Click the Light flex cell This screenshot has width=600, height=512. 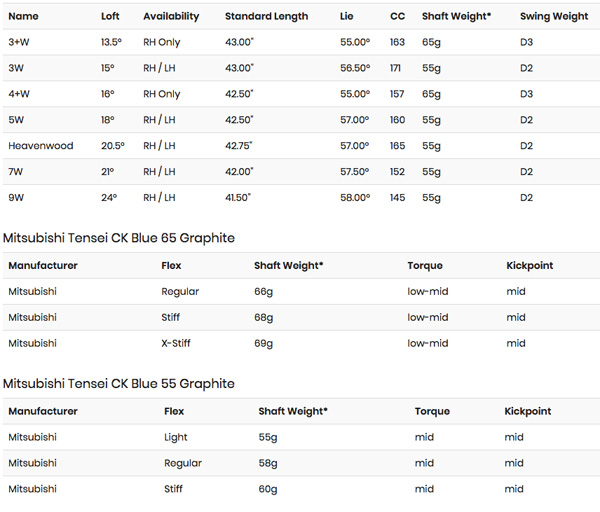176,437
